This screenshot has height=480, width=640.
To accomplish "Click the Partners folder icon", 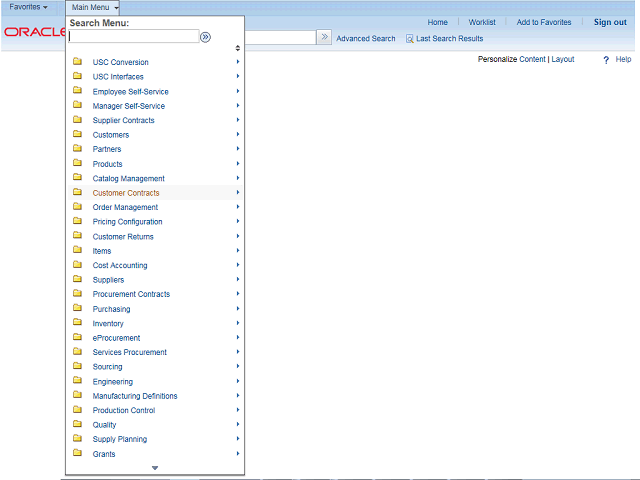I will 77,149.
